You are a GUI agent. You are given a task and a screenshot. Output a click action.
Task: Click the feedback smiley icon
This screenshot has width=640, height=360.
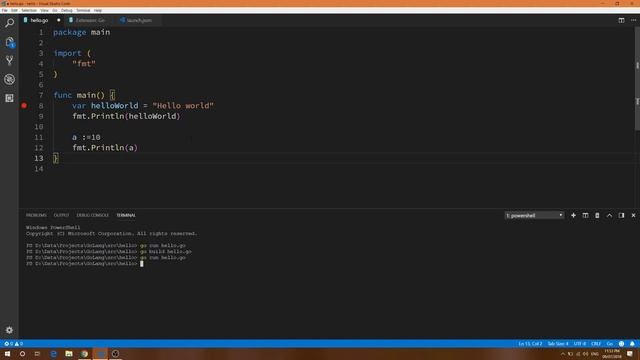[x=621, y=344]
